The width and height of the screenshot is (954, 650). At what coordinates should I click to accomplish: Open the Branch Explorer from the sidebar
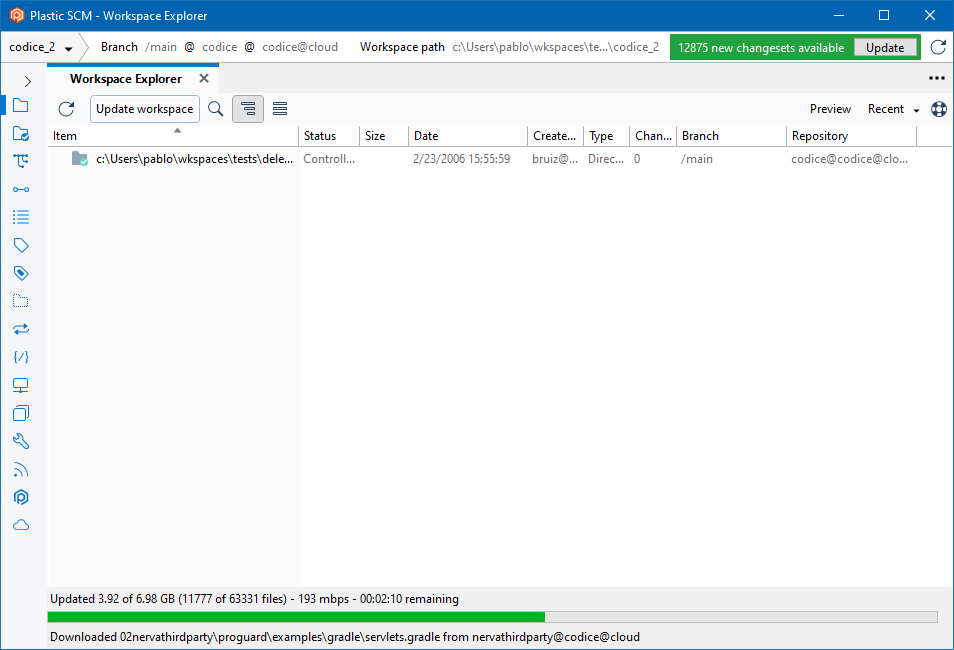(21, 160)
